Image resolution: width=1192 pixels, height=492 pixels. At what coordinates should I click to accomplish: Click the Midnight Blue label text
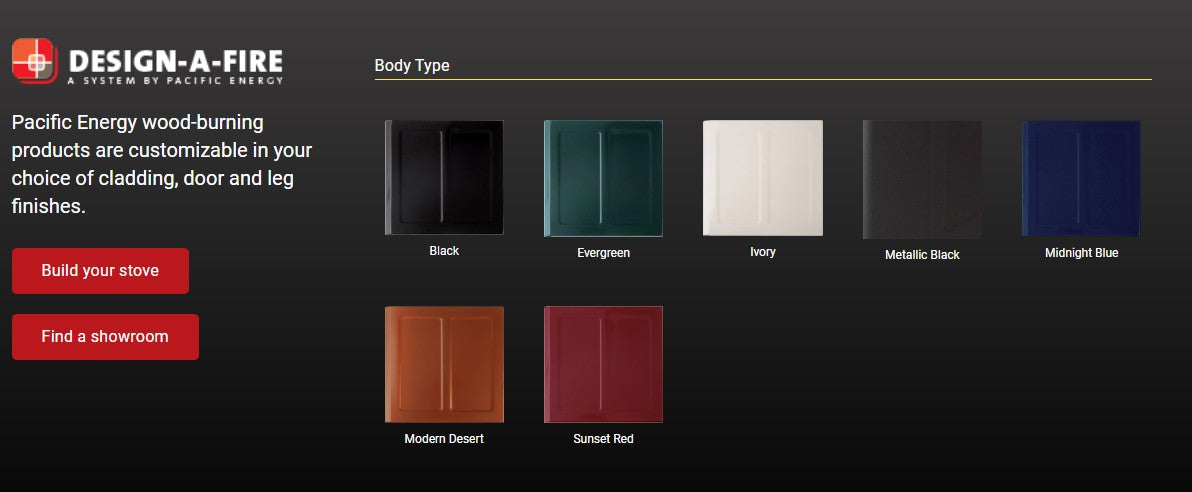point(1082,252)
